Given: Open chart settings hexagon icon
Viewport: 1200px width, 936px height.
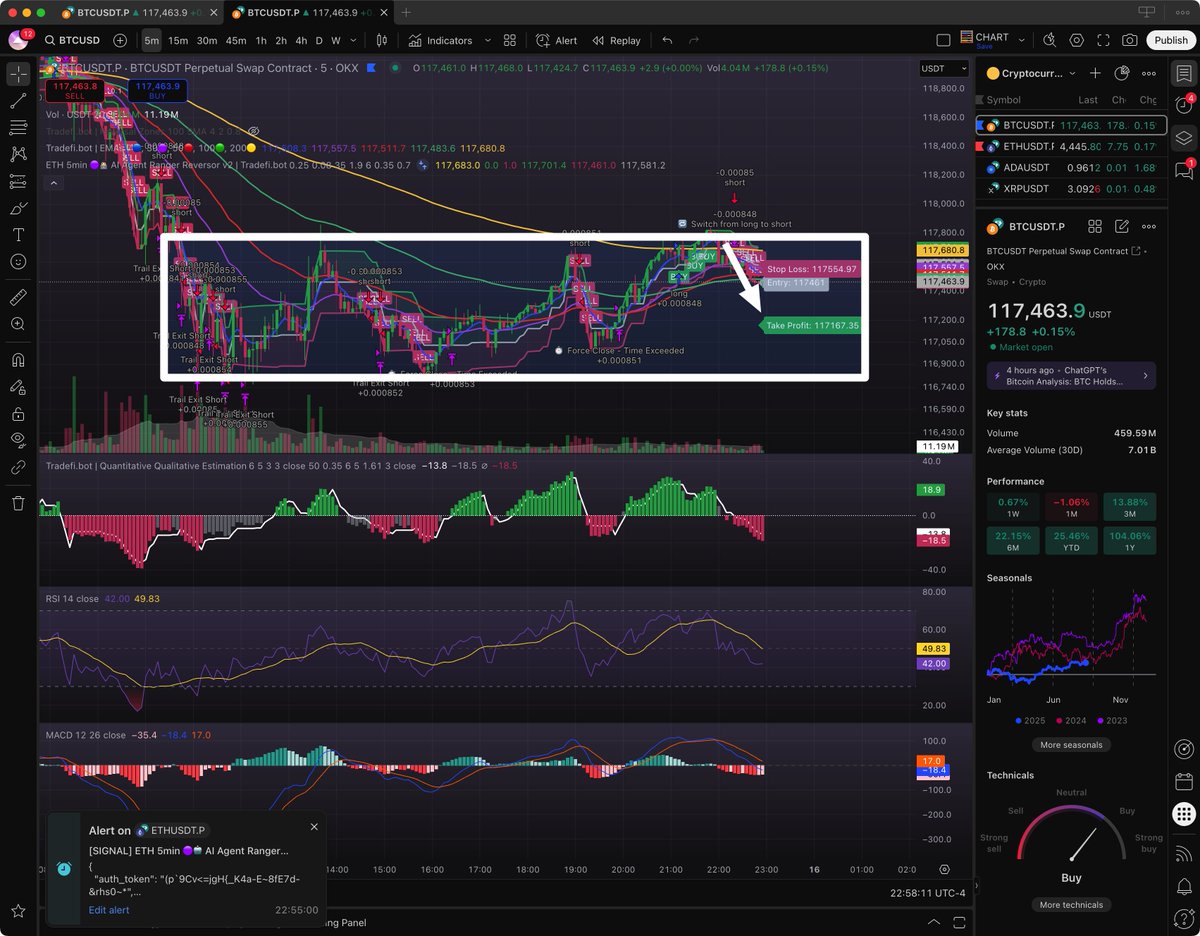Looking at the screenshot, I should pos(1076,40).
